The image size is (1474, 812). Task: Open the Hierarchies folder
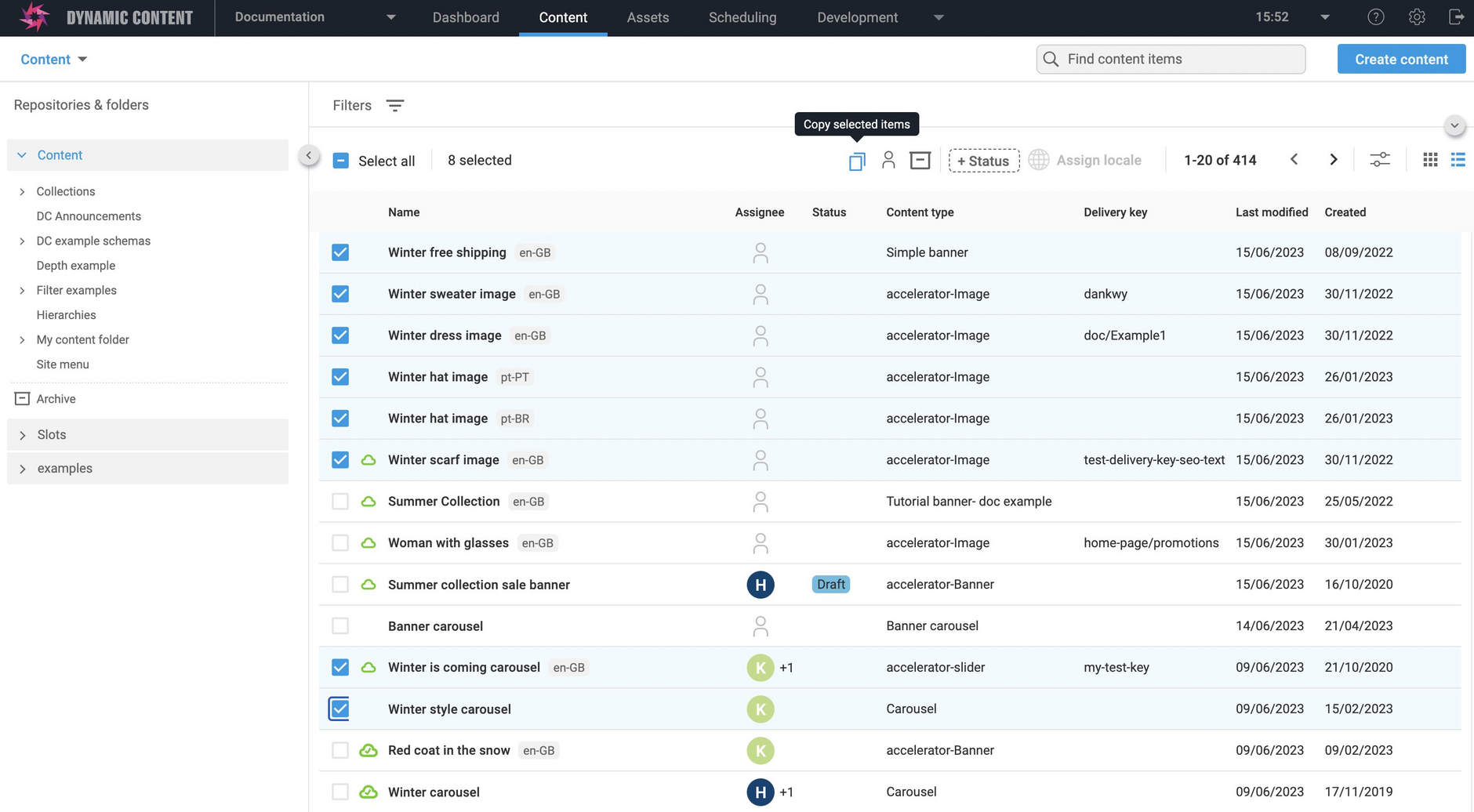pyautogui.click(x=66, y=315)
